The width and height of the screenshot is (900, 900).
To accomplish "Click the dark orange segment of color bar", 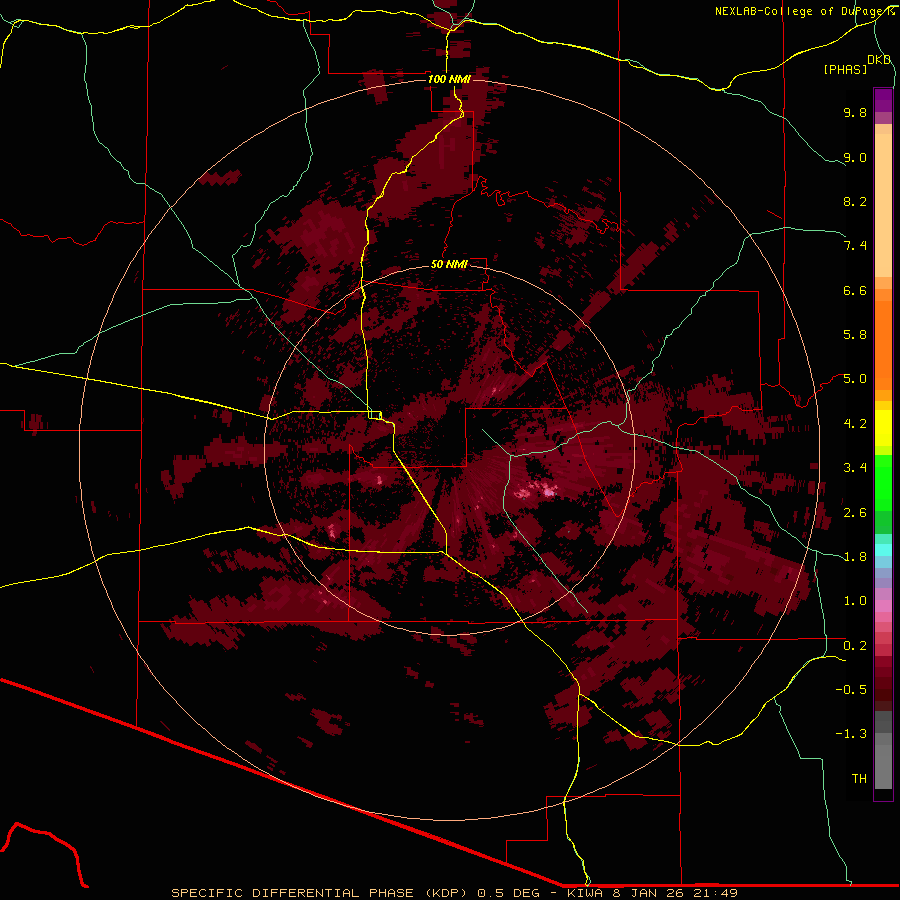I will (x=883, y=346).
